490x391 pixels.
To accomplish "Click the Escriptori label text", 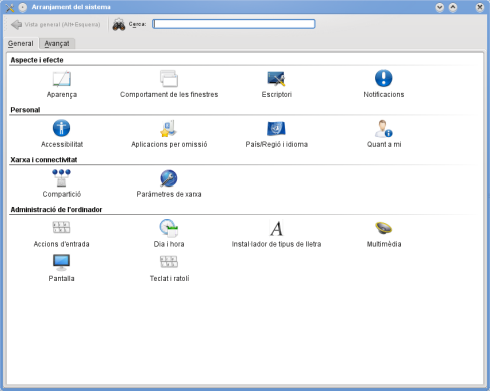I will (276, 95).
